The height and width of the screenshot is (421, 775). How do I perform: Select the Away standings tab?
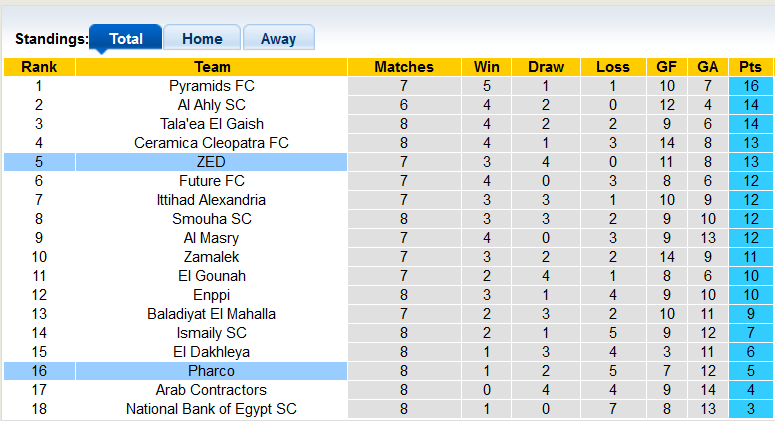[278, 39]
